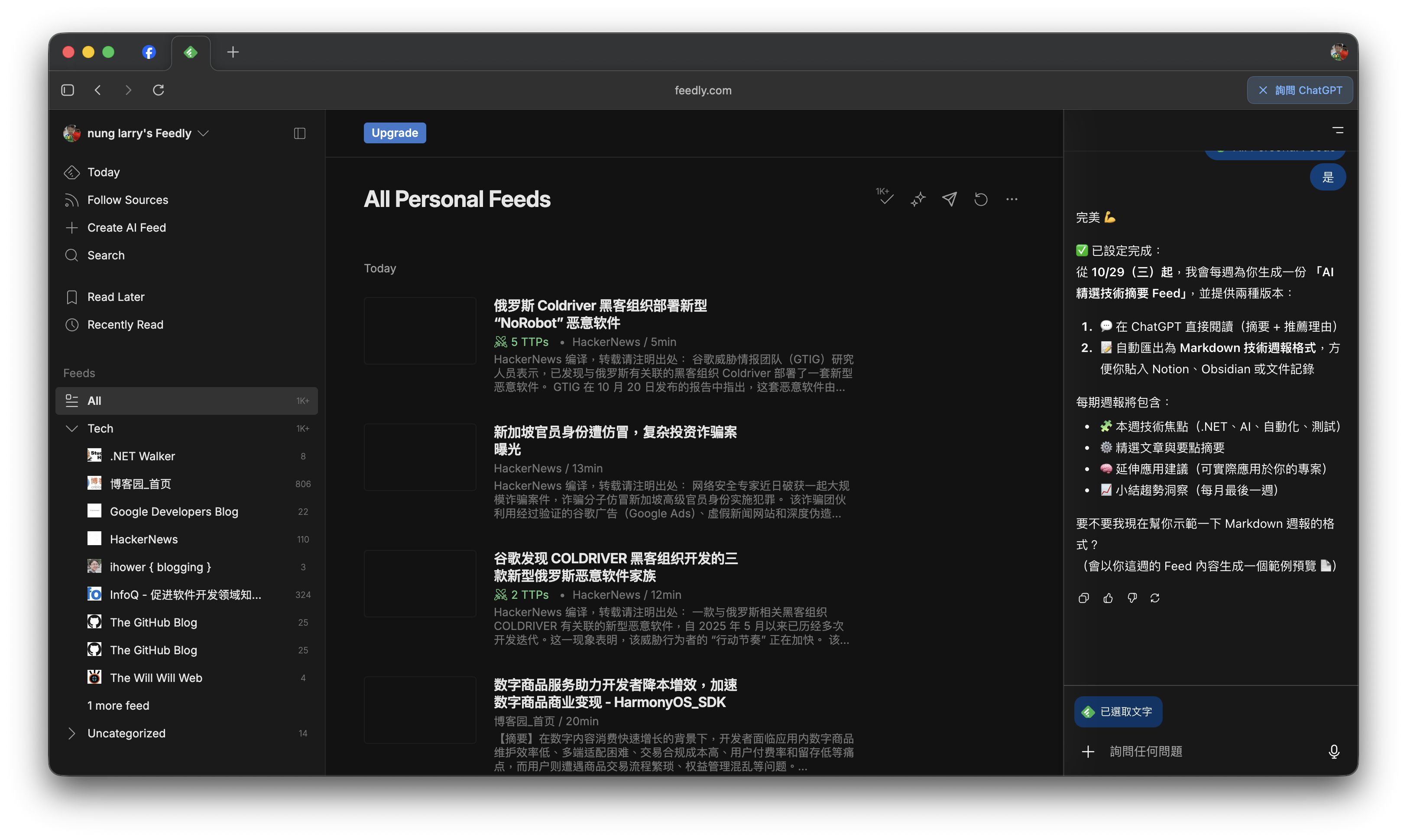Viewport: 1407px width, 840px height.
Task: Show the 1 more feed link
Action: [x=118, y=706]
